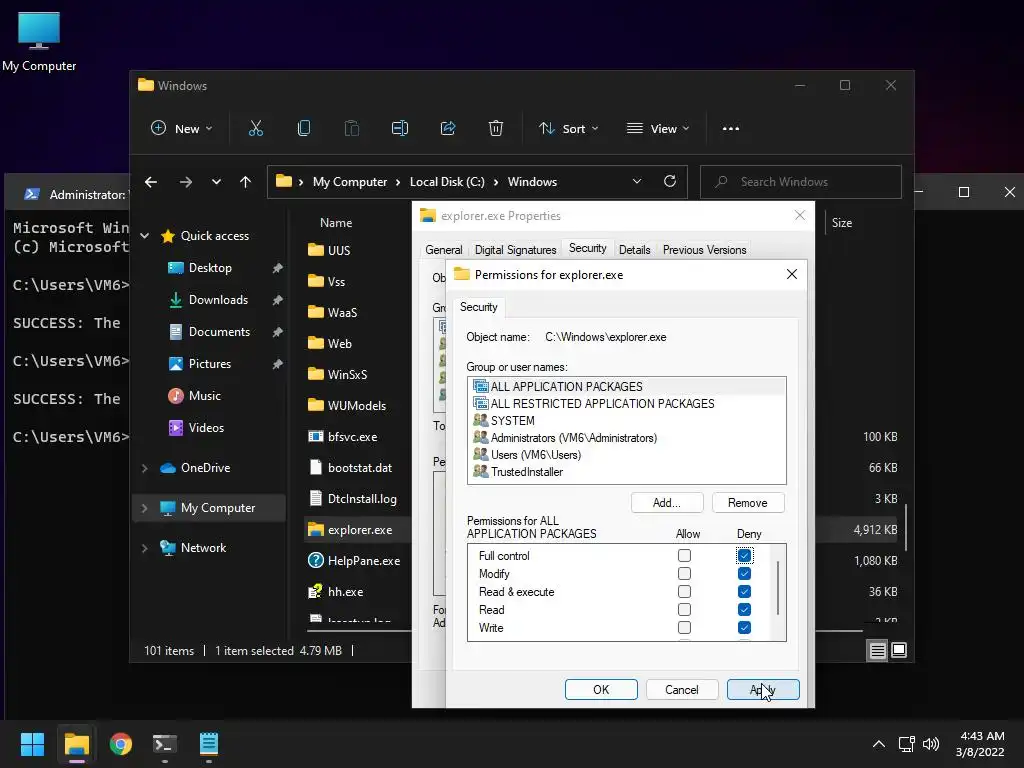Expand OneDrive in navigation pane

[x=145, y=468]
